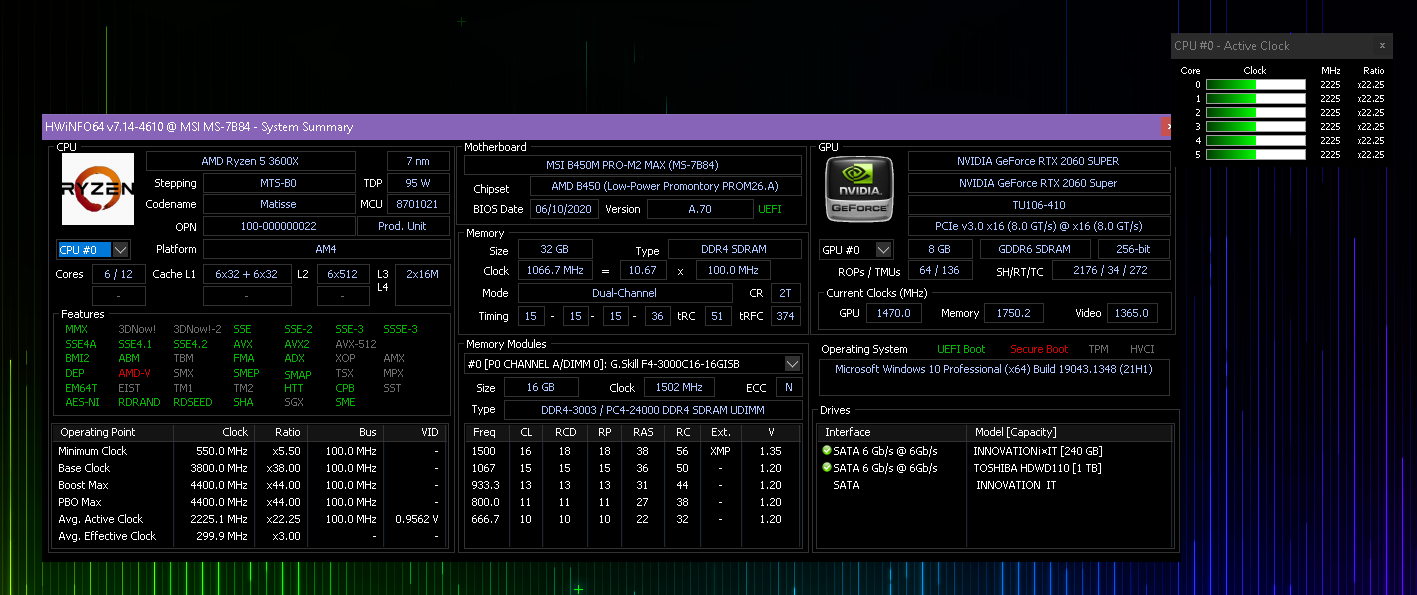
Task: Click the NVIDIA GeForce GPU logo
Action: pyautogui.click(x=857, y=189)
